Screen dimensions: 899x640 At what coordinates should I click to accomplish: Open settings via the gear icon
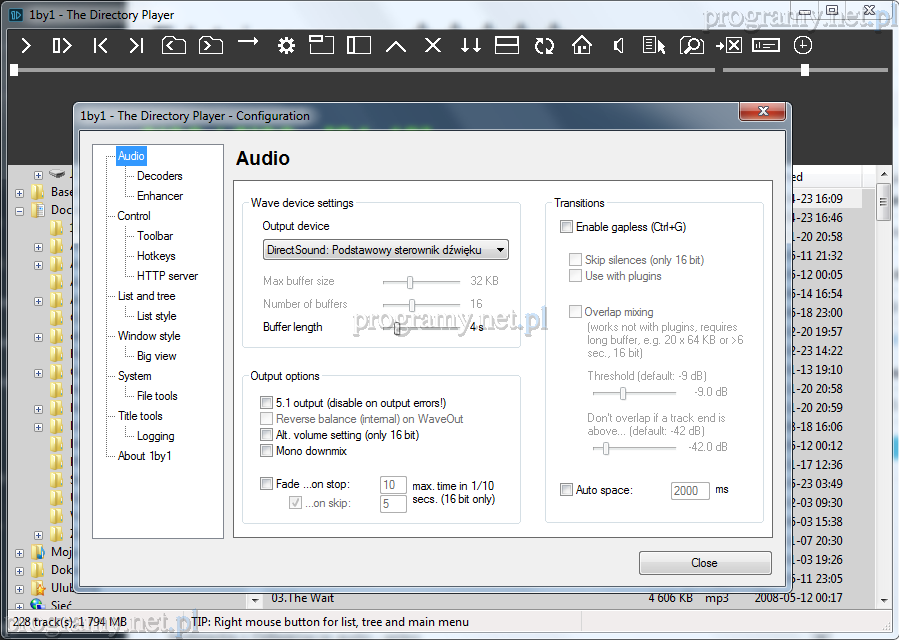pos(286,45)
